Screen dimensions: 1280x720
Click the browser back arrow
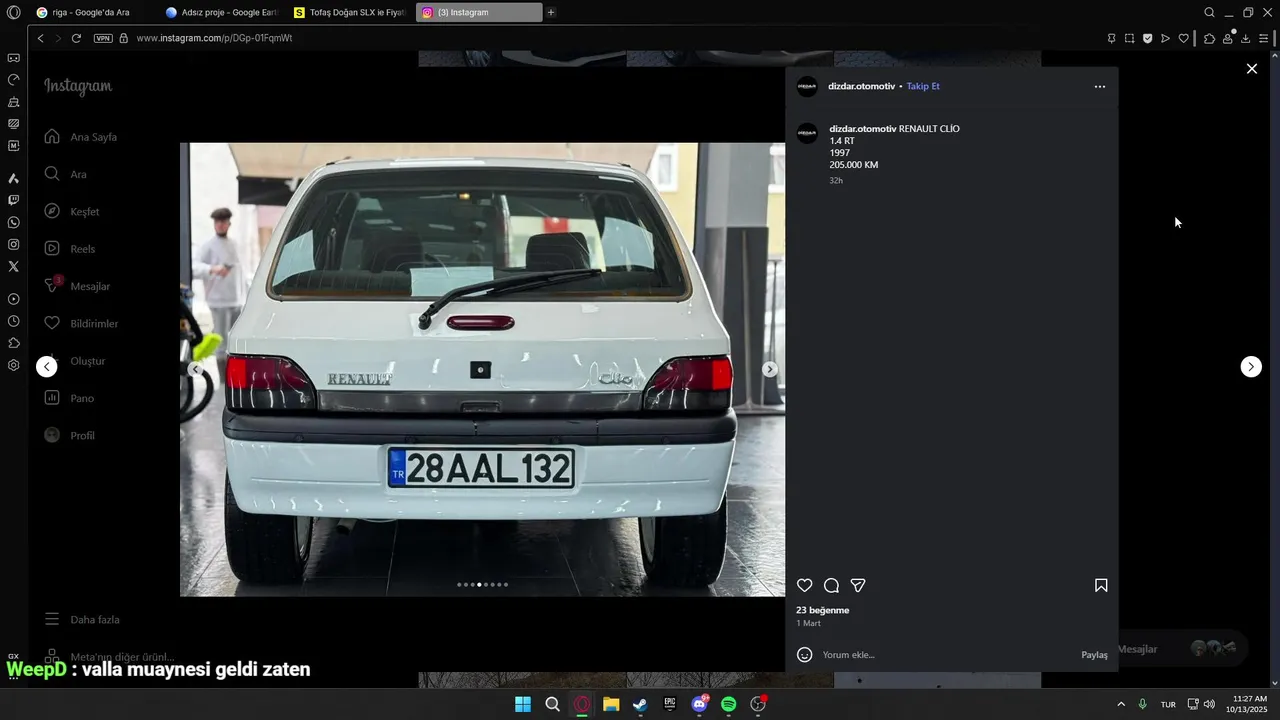click(x=40, y=38)
